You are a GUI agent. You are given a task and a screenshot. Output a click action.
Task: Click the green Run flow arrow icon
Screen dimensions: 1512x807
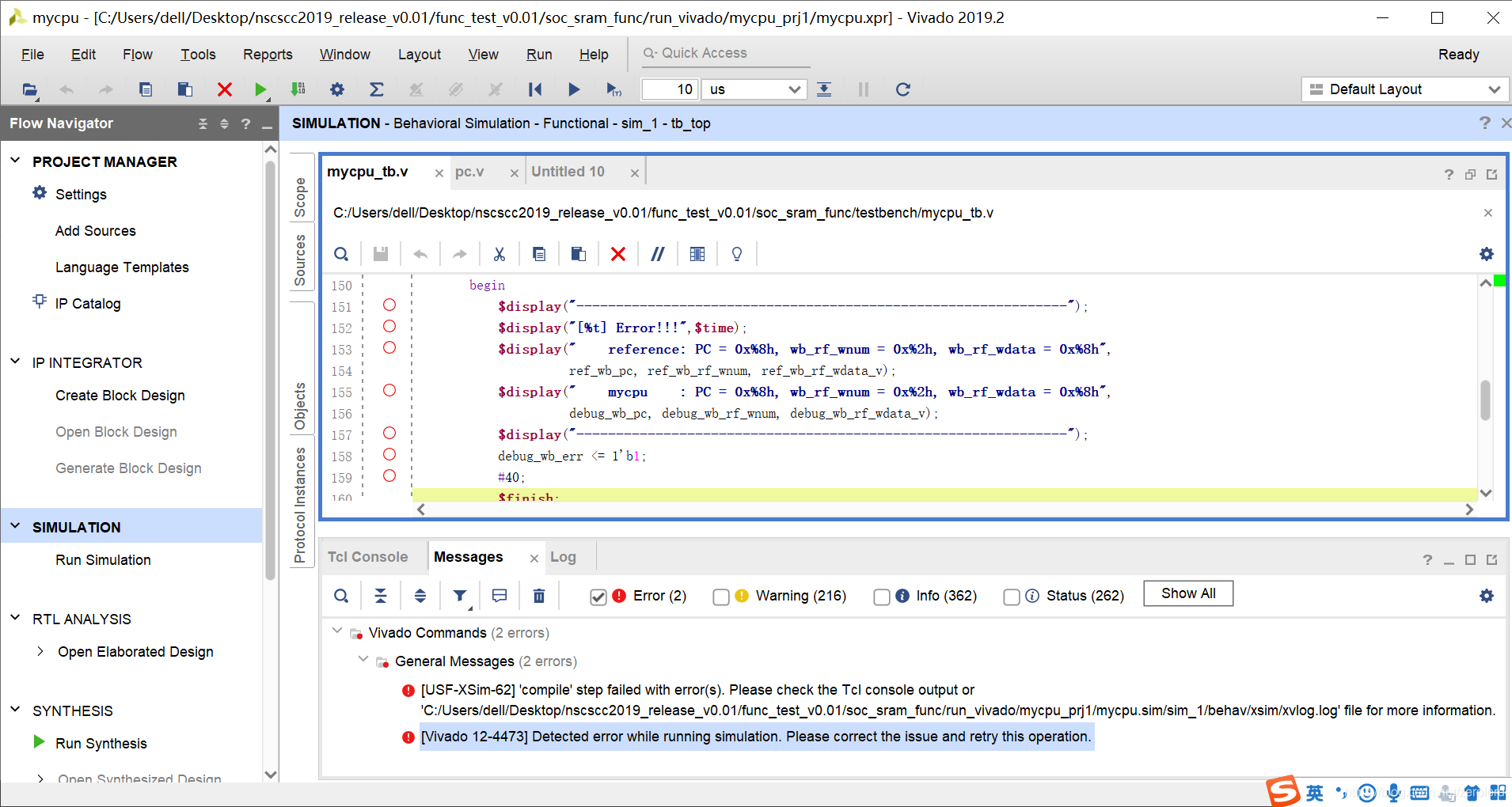260,89
